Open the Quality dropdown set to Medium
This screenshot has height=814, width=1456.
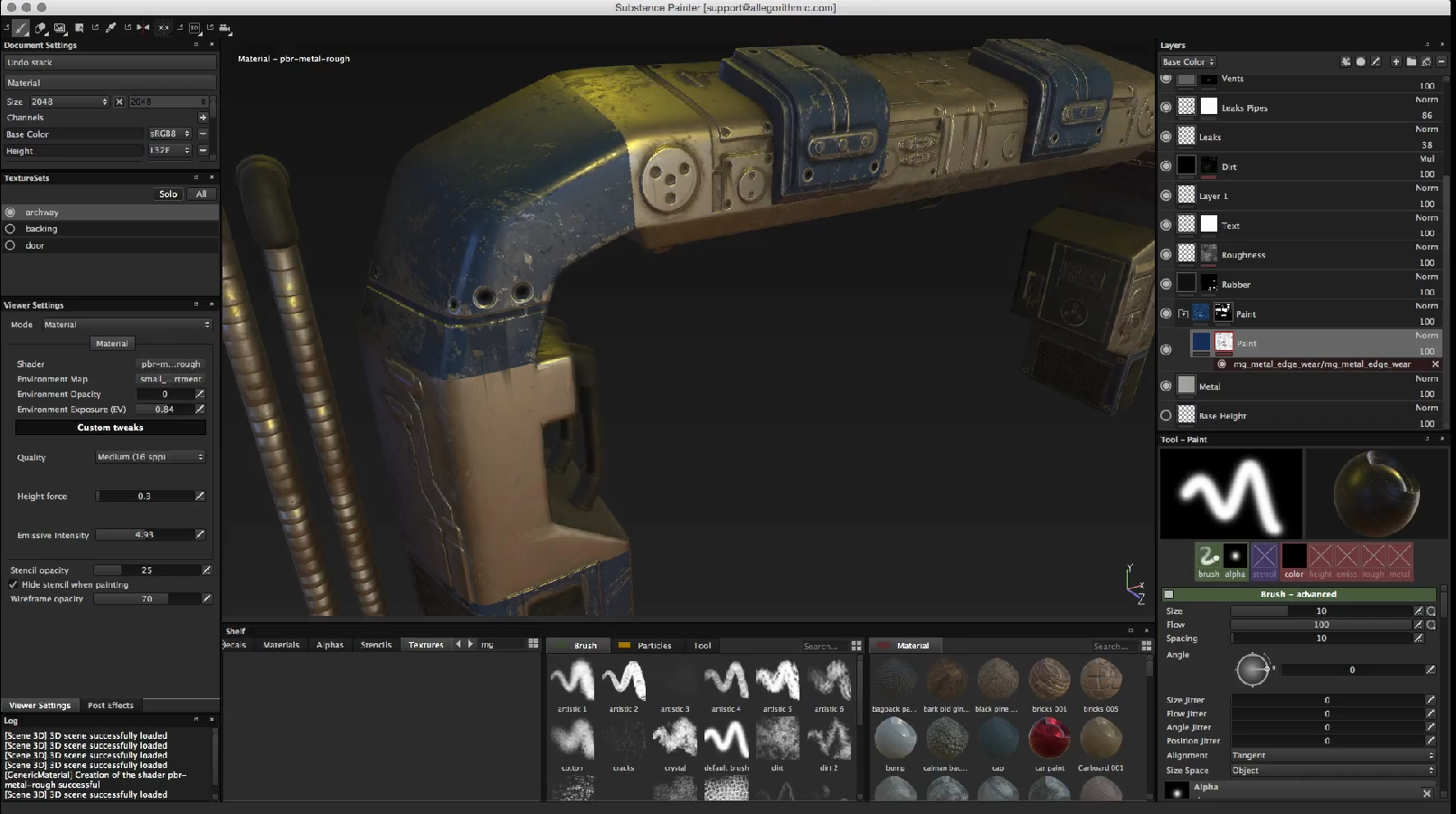click(150, 457)
